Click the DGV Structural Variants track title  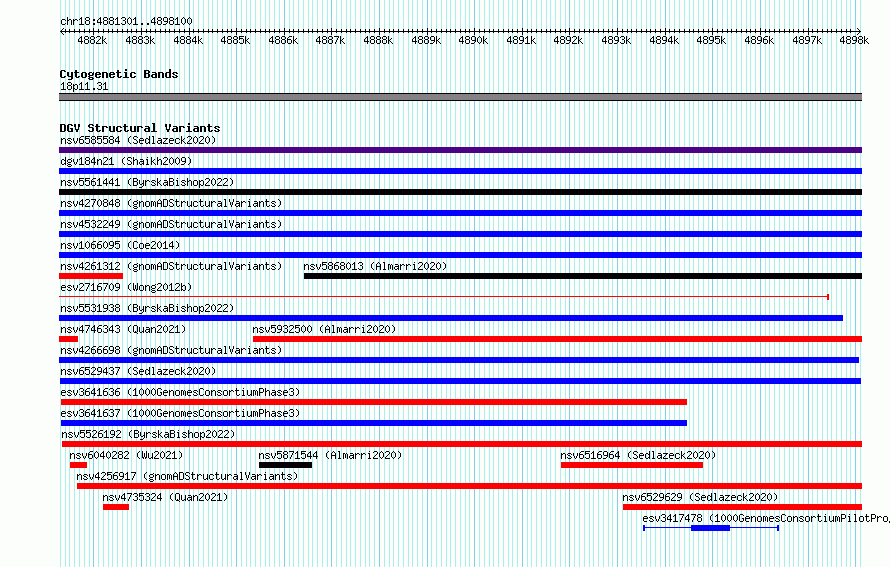pos(140,128)
